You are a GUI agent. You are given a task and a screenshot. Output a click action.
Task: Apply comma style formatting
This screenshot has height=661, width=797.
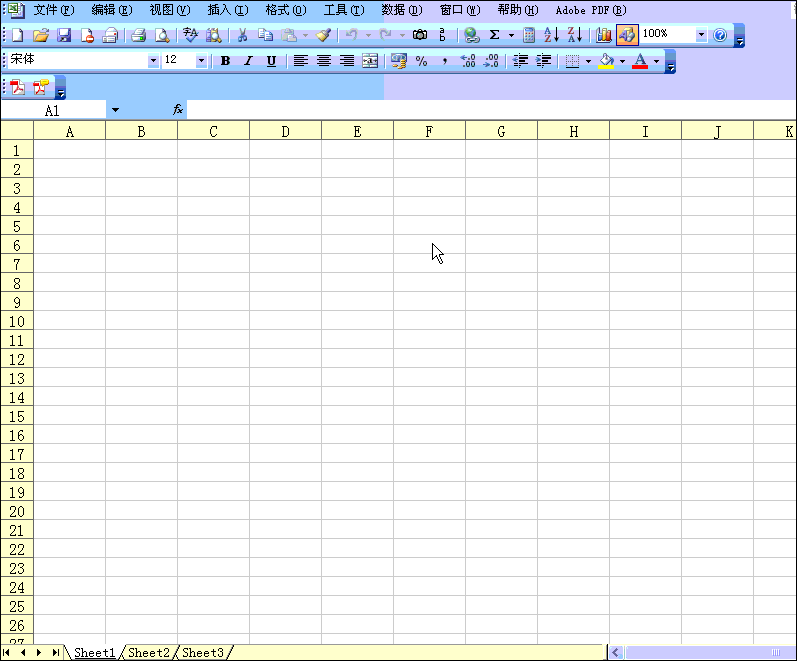pos(445,62)
